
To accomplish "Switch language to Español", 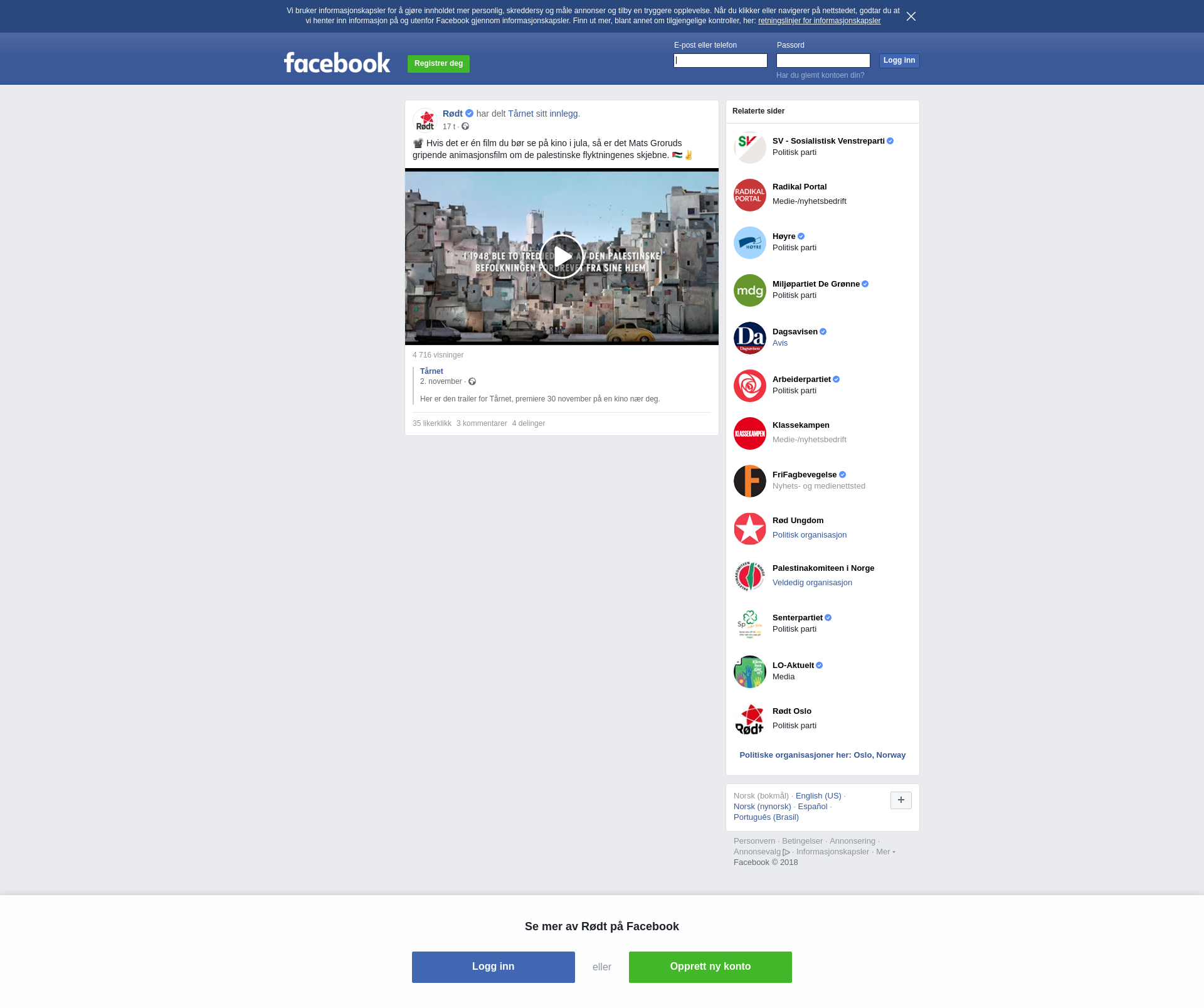I will click(813, 807).
